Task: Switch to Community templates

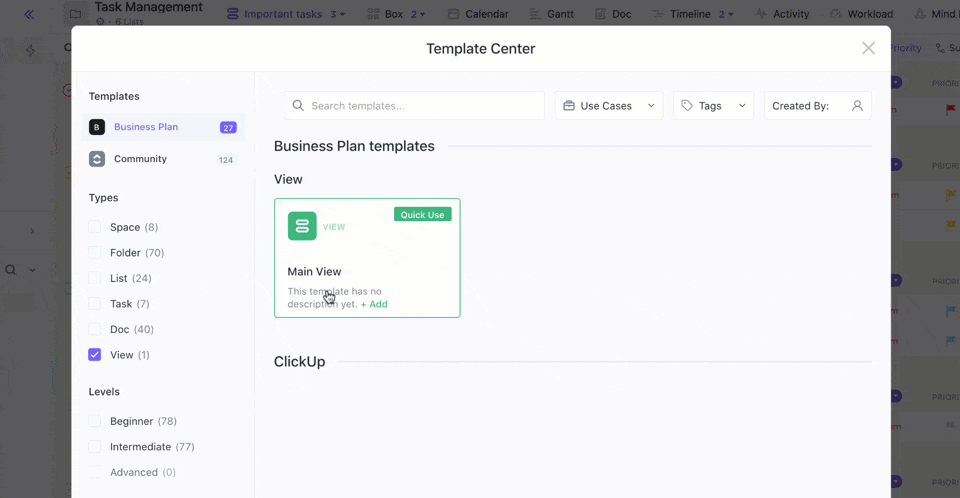Action: coord(140,159)
